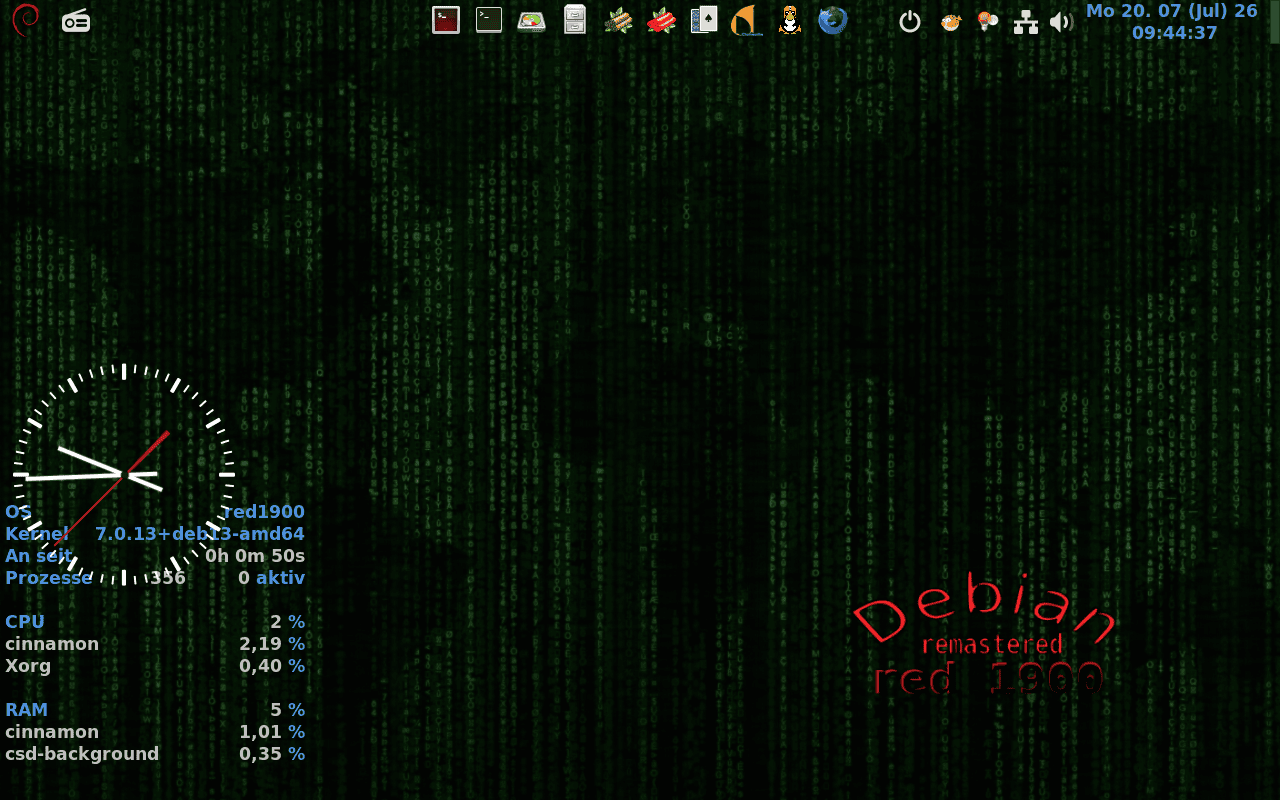This screenshot has width=1280, height=800.
Task: Click the orange pufferfish tray icon
Action: pos(950,21)
